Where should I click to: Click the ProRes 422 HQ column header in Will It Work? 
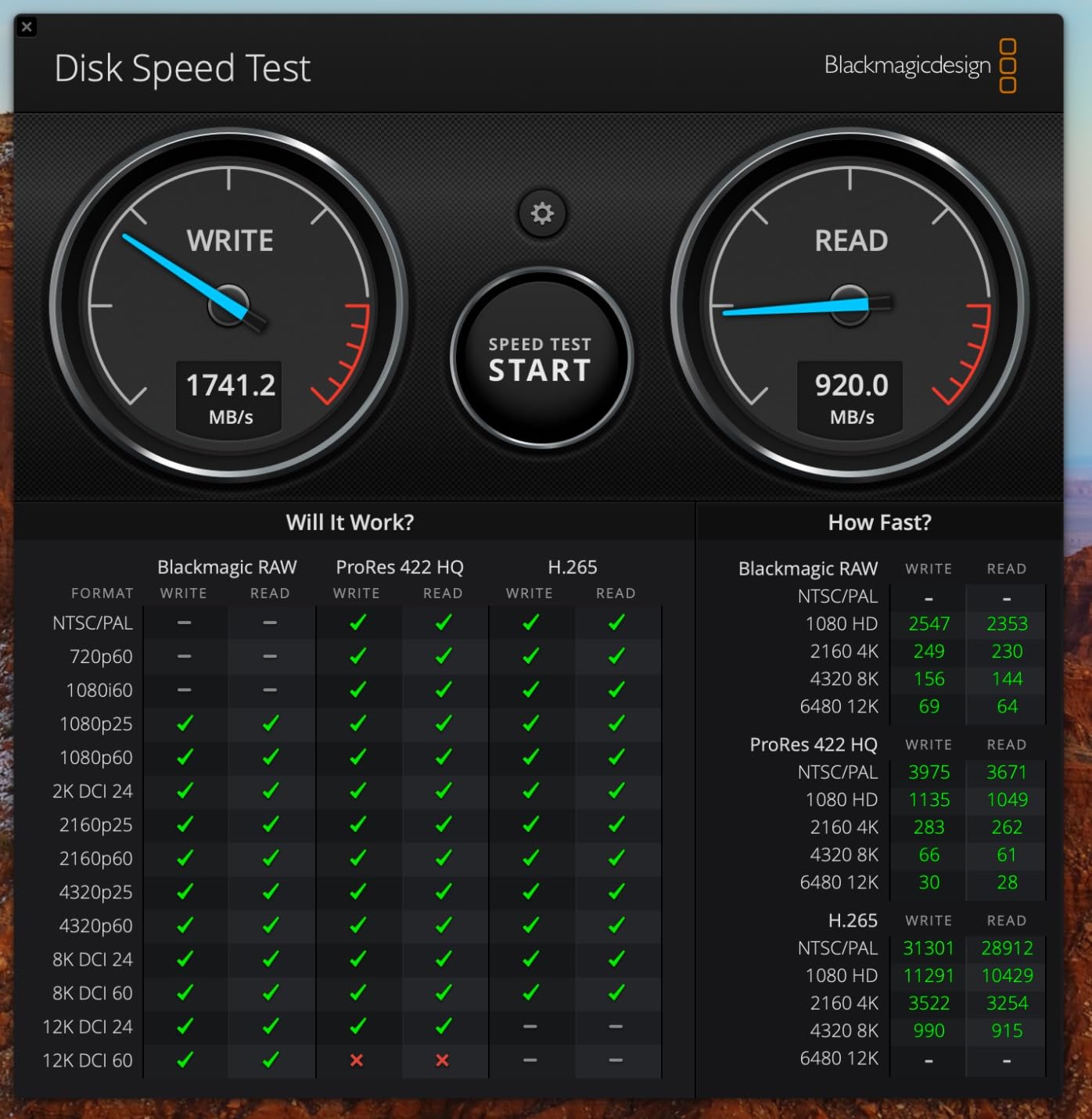pyautogui.click(x=400, y=567)
